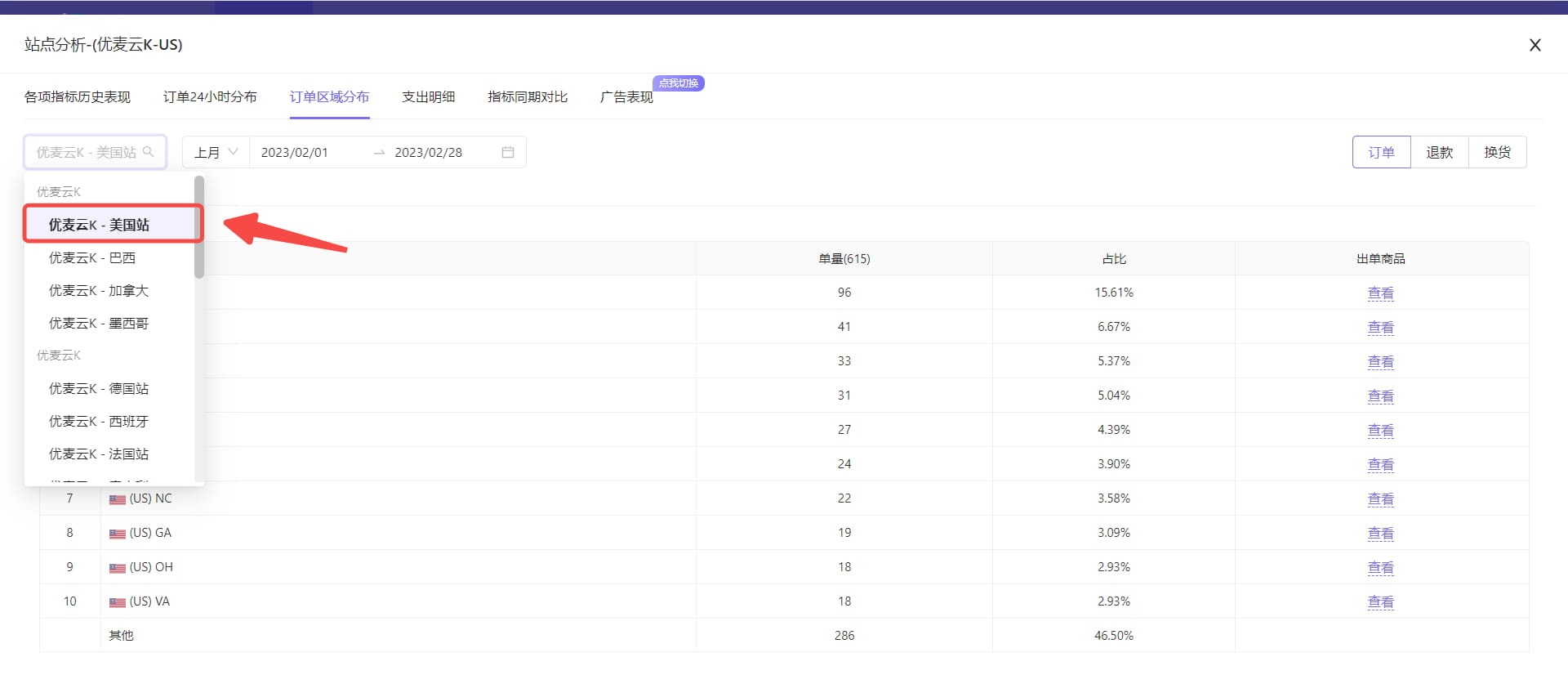The width and height of the screenshot is (1568, 675).
Task: Click the 点我切换 badge on 广告表现
Action: [x=679, y=83]
